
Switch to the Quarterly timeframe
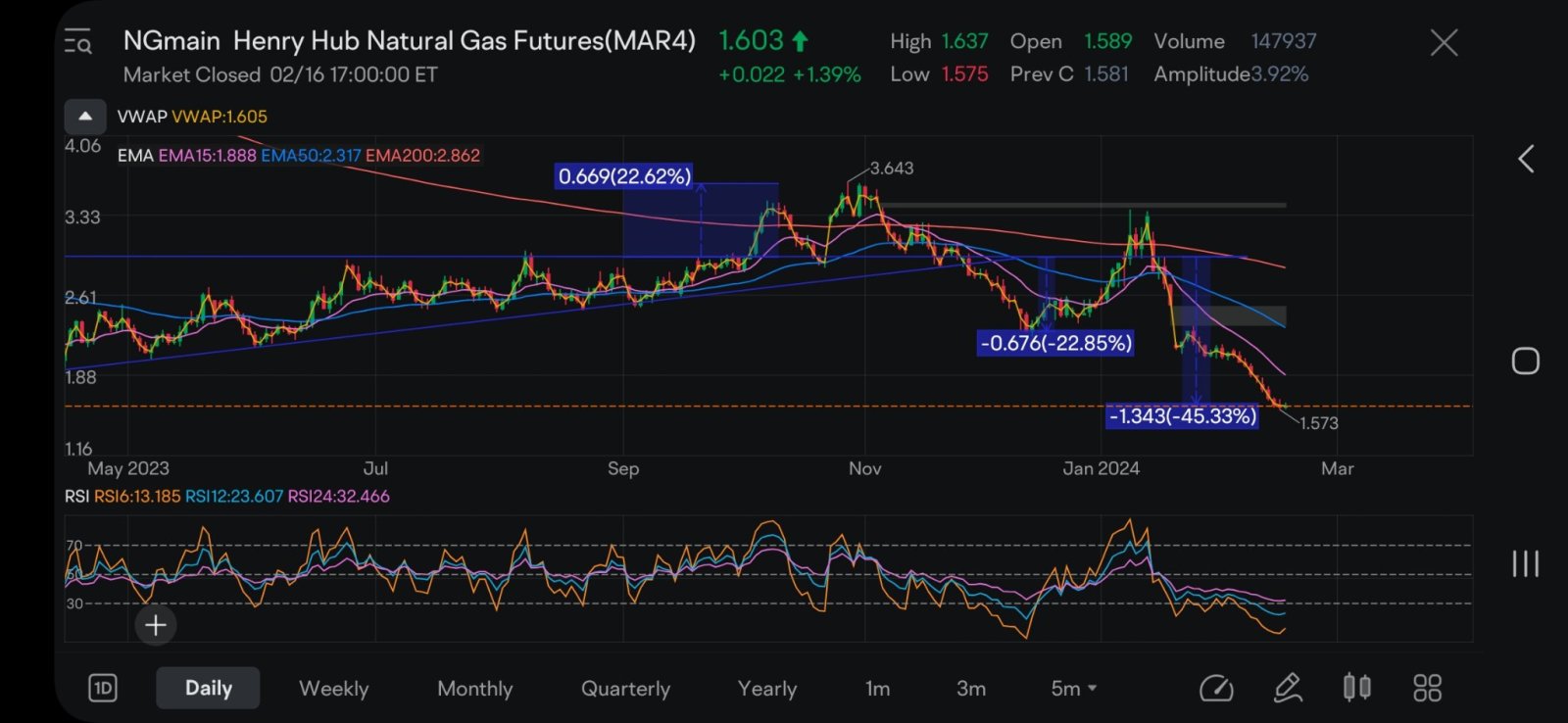pyautogui.click(x=625, y=689)
